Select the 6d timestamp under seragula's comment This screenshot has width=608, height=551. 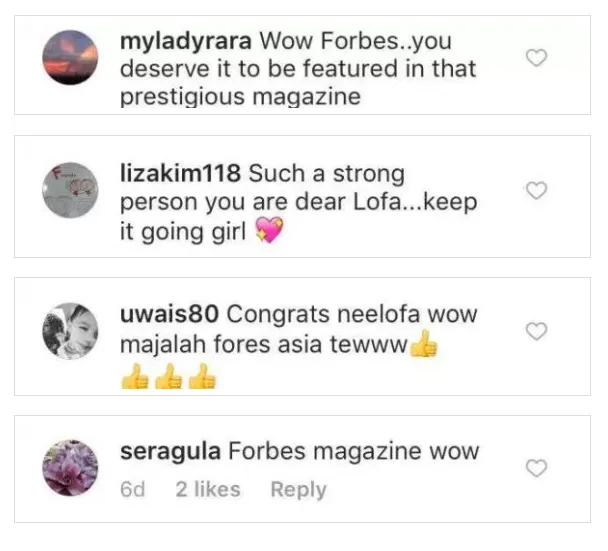point(133,489)
